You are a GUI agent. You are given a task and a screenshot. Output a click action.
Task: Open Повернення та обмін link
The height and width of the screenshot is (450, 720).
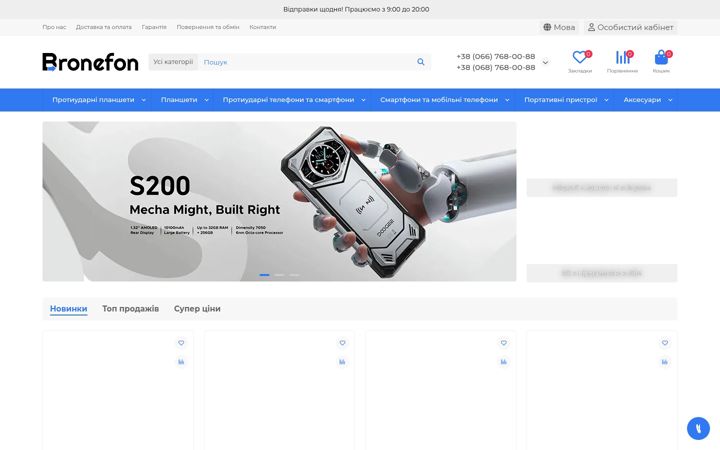click(208, 27)
